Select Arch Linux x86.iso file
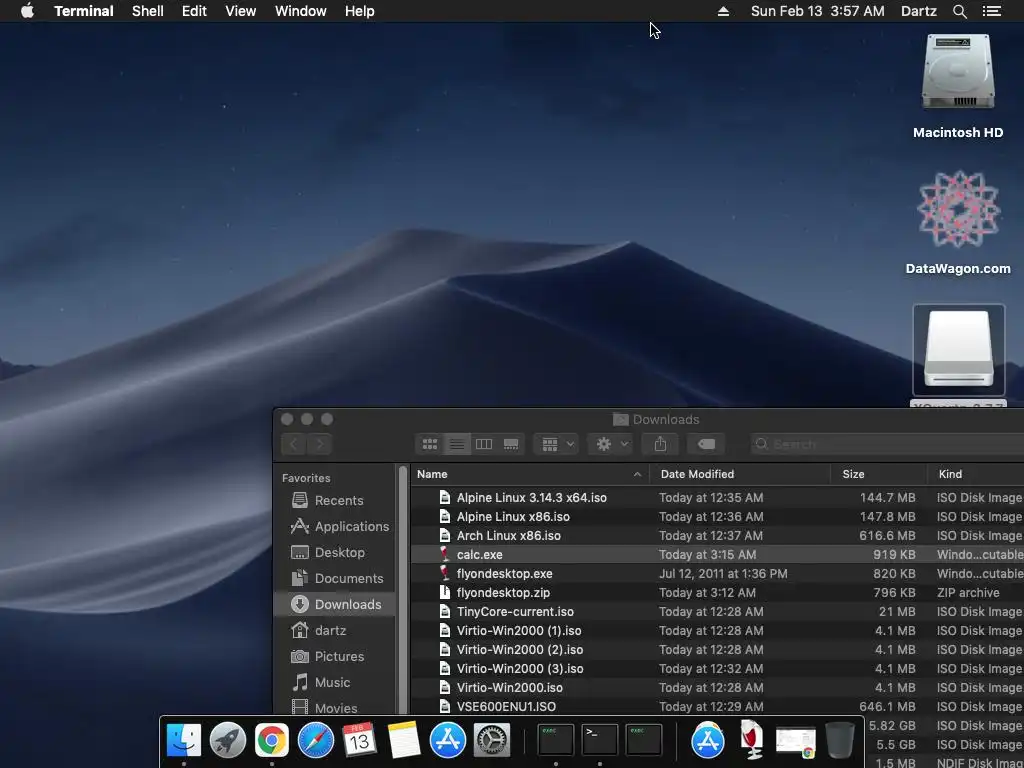The height and width of the screenshot is (768, 1024). pyautogui.click(x=717, y=536)
